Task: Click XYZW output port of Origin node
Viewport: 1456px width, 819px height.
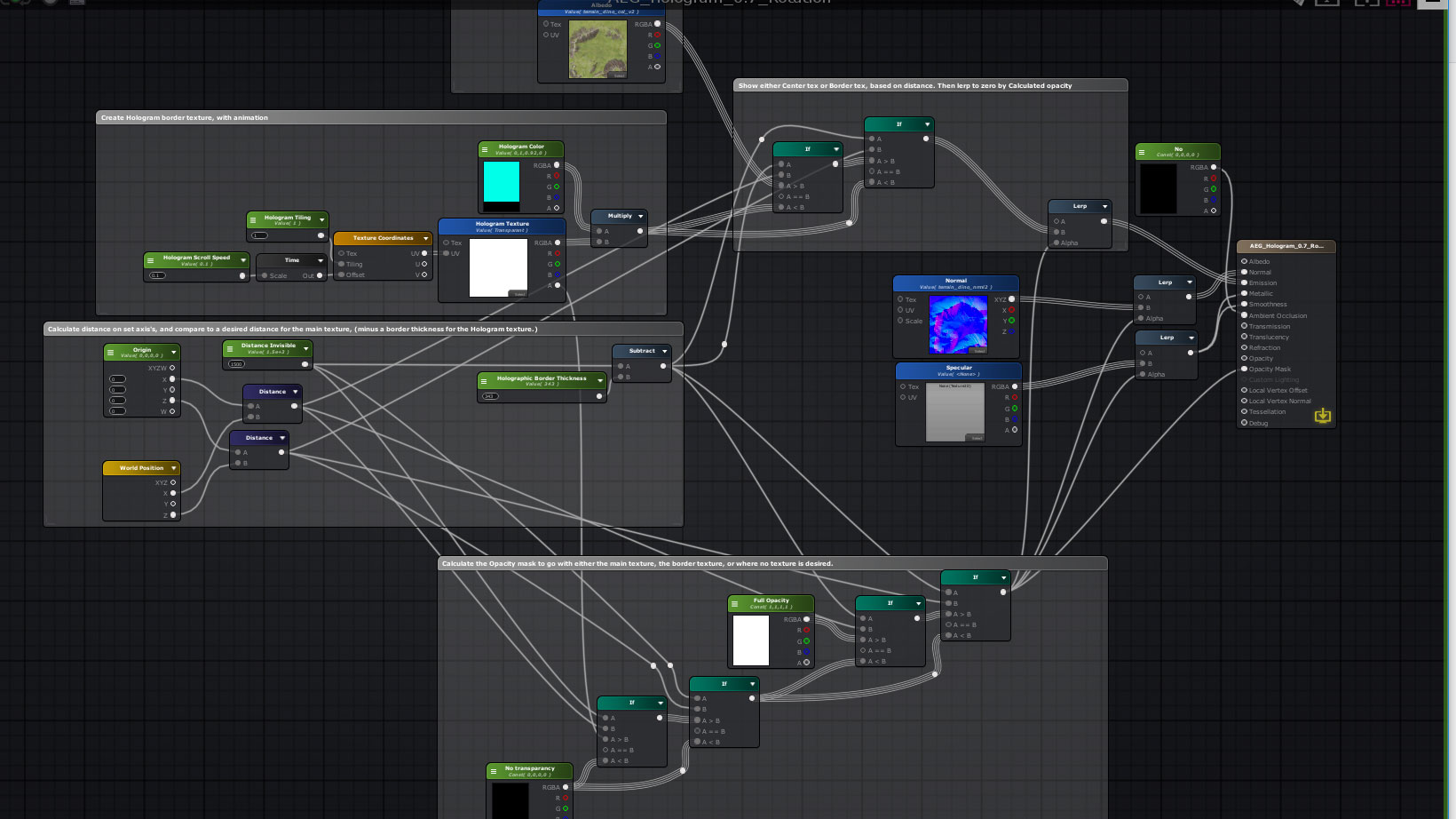Action: point(172,368)
